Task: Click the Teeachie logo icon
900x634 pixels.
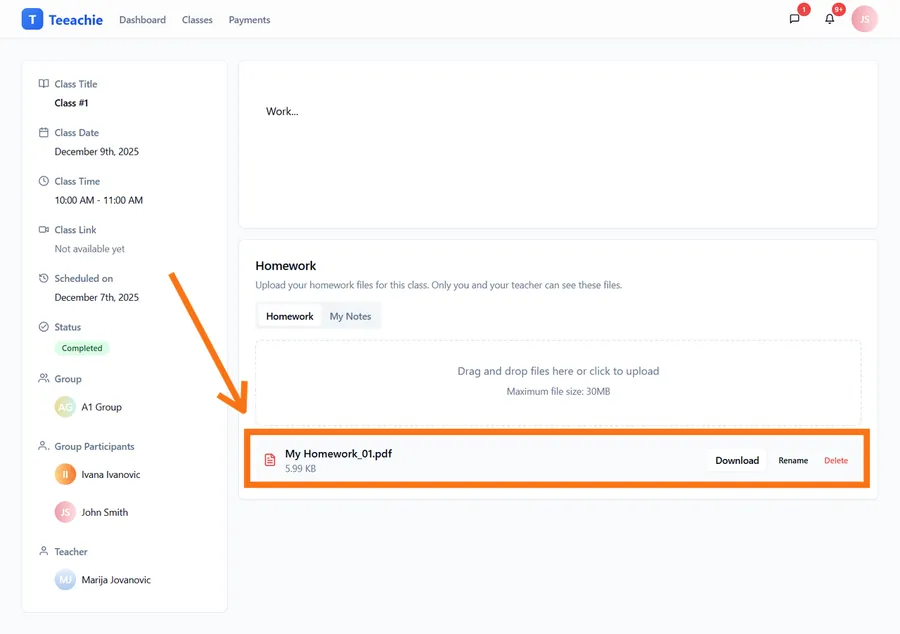Action: tap(32, 19)
